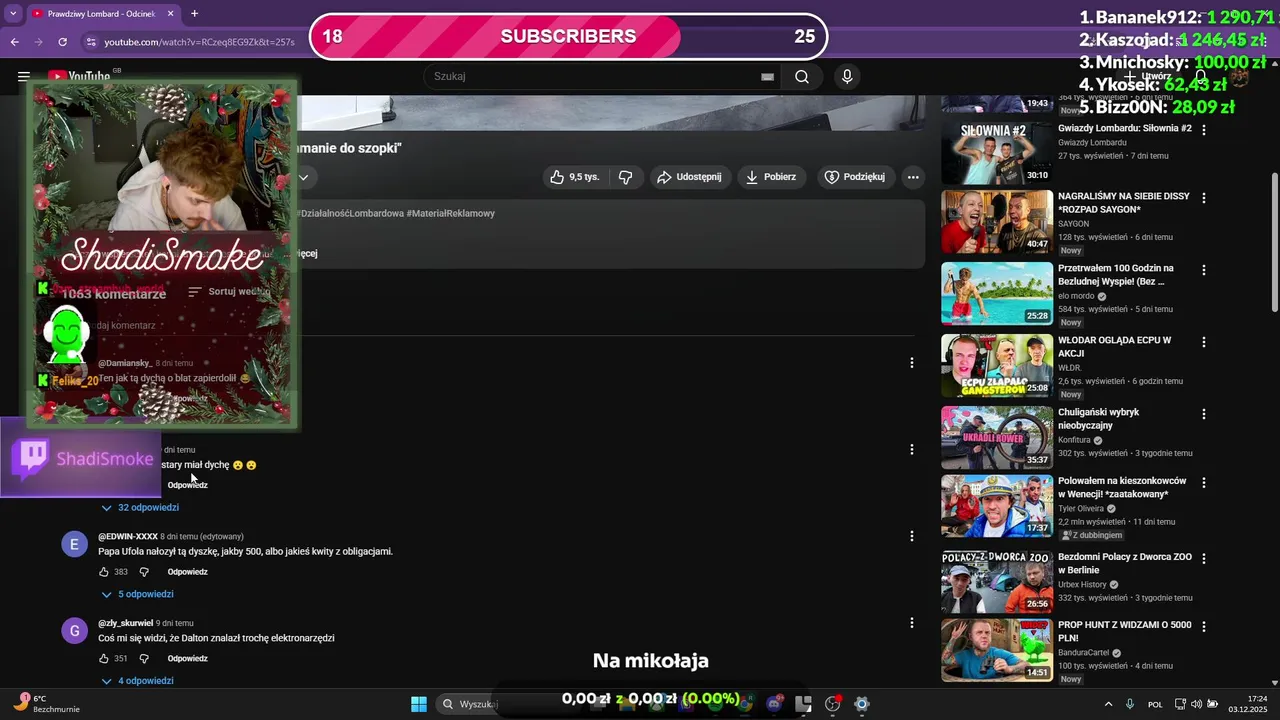Open the on-screen keyboard in search box
Image resolution: width=1280 pixels, height=720 pixels.
(767, 77)
